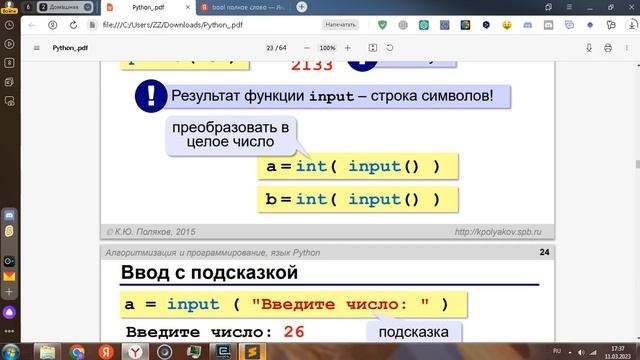Image resolution: width=640 pixels, height=360 pixels.
Task: Add a new app to the sidebar
Action: pyautogui.click(x=9, y=292)
